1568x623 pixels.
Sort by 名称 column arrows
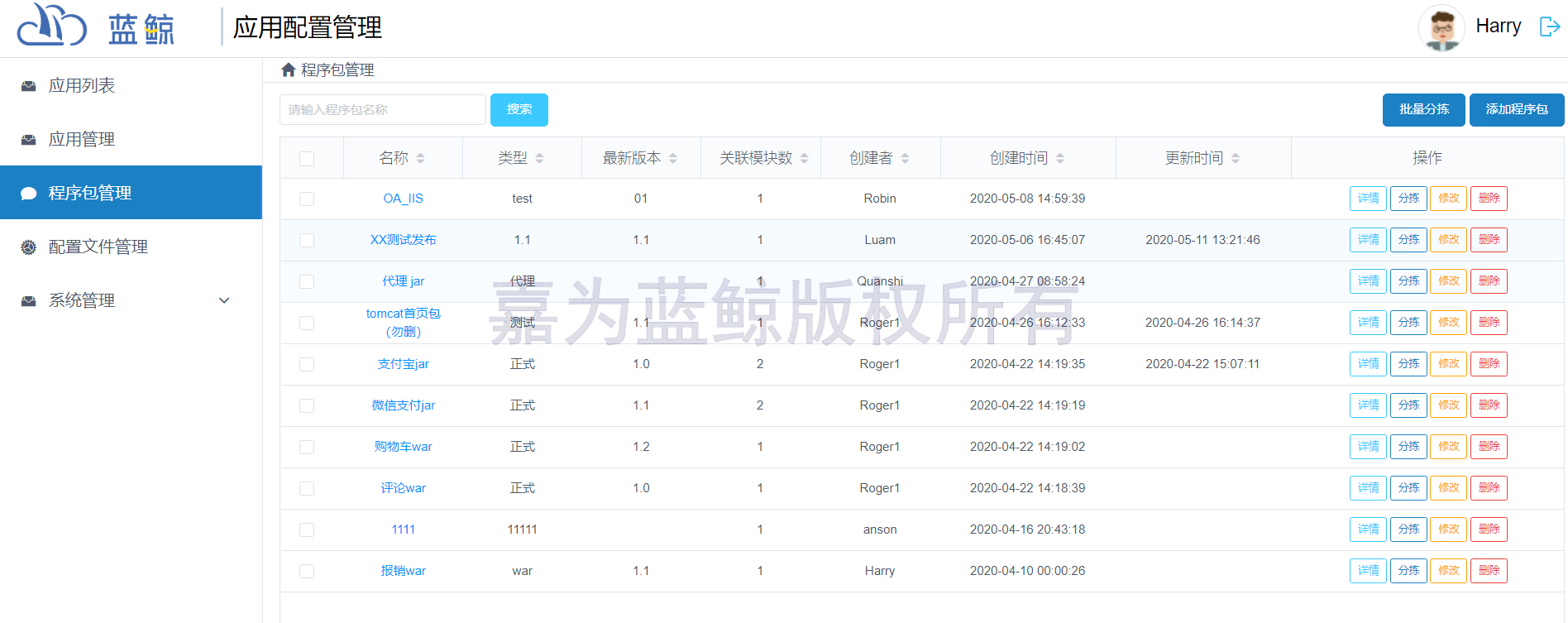[x=421, y=158]
